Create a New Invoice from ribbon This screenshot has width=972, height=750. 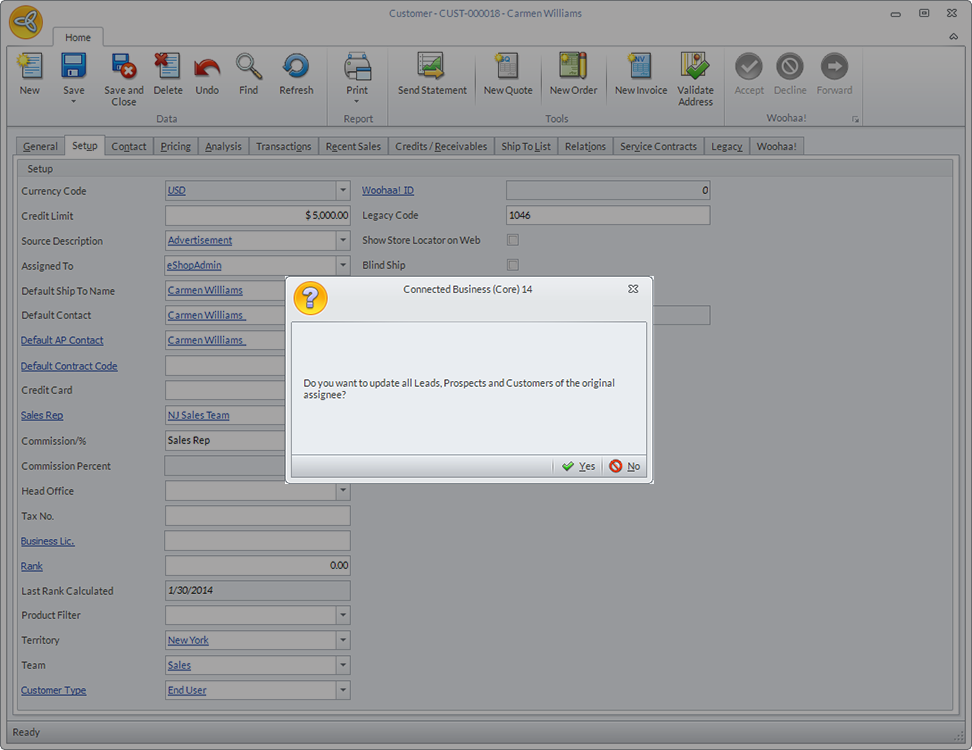pyautogui.click(x=640, y=68)
